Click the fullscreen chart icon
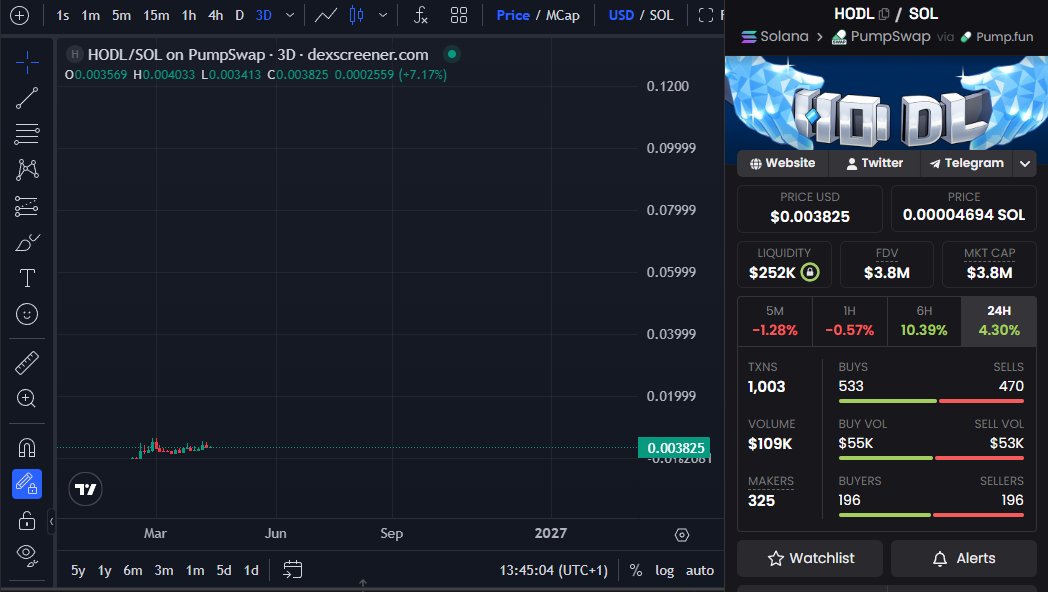 click(x=706, y=15)
